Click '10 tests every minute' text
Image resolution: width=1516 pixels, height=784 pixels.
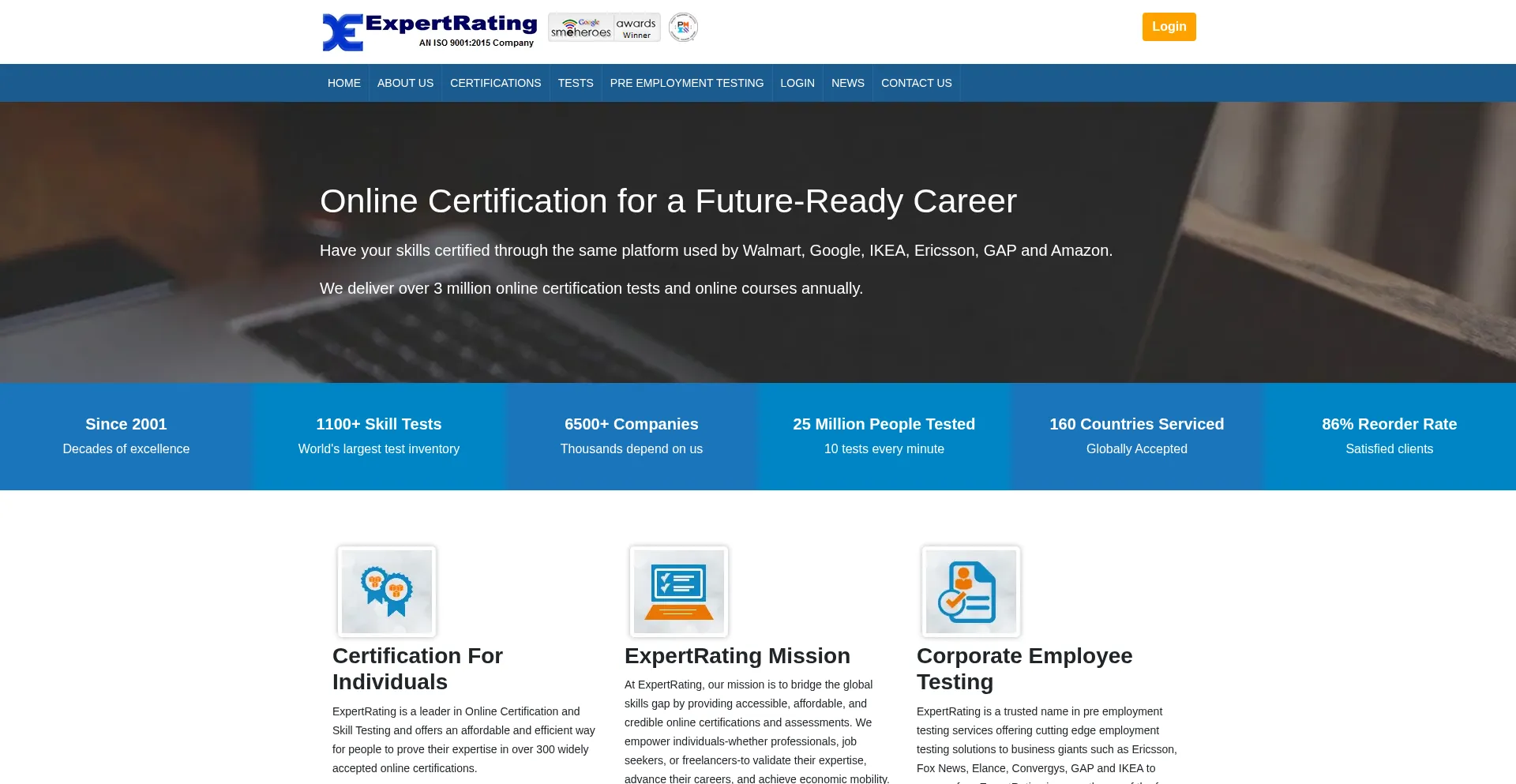click(x=884, y=448)
